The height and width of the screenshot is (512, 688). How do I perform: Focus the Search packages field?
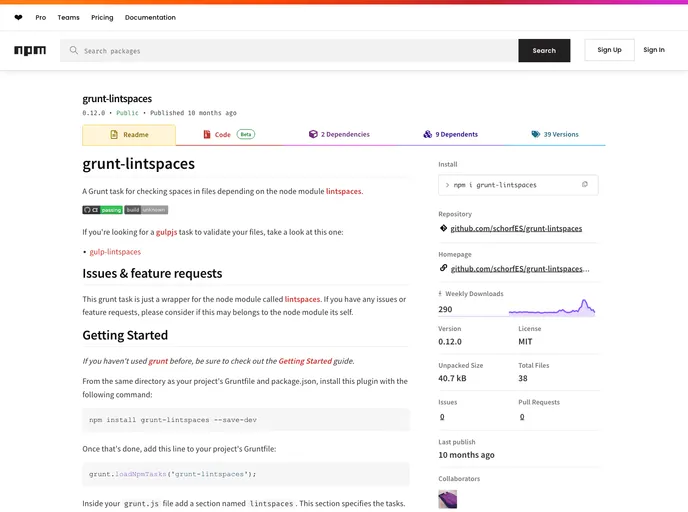pyautogui.click(x=289, y=50)
